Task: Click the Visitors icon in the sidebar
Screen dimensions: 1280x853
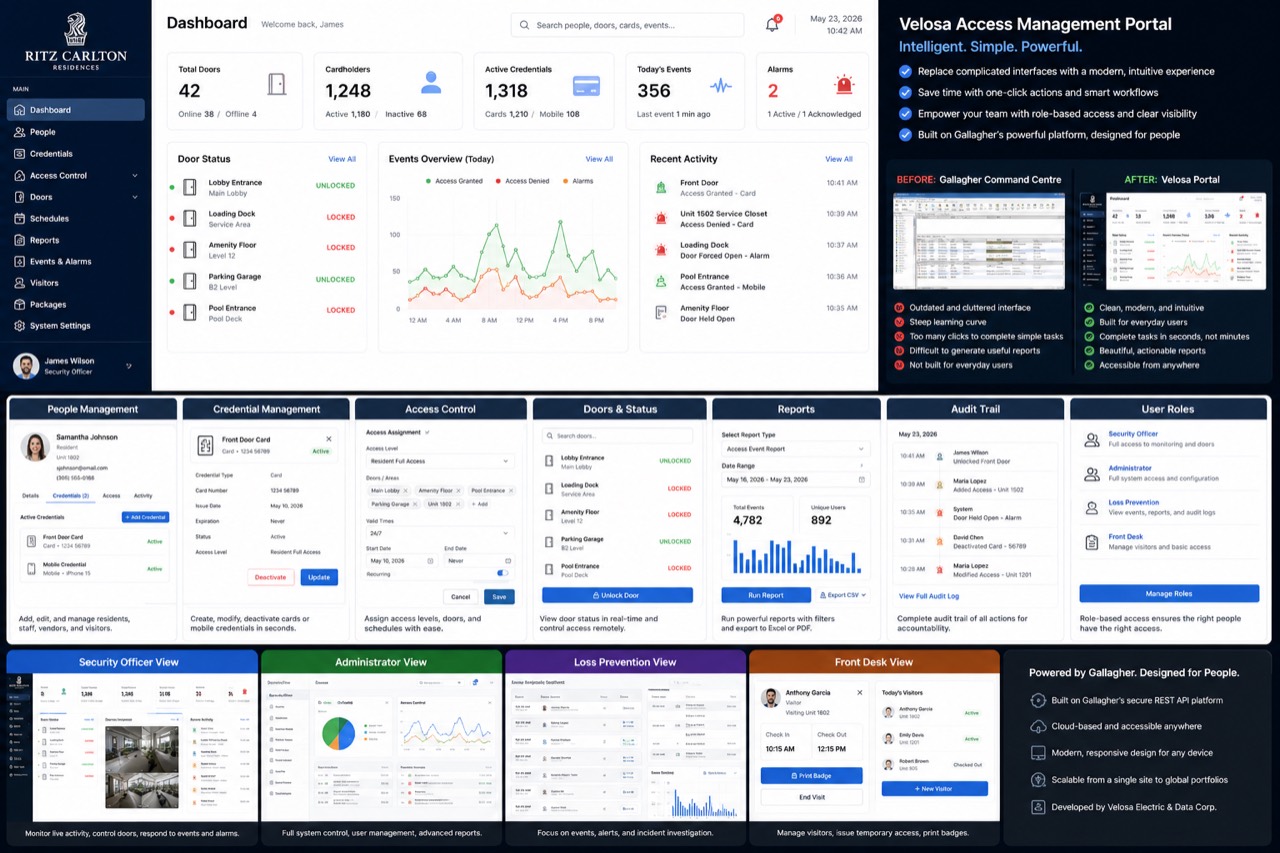Action: click(x=19, y=283)
